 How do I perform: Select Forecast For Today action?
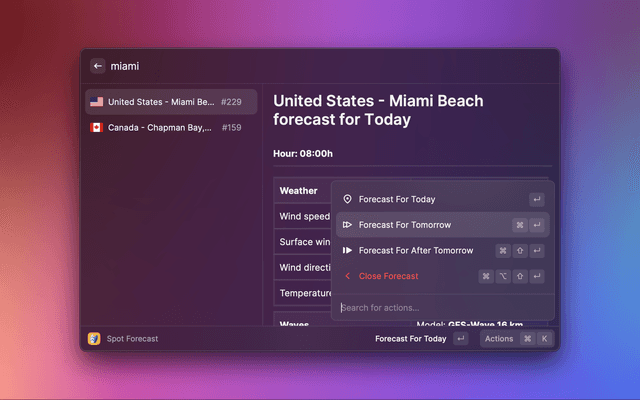coord(397,199)
